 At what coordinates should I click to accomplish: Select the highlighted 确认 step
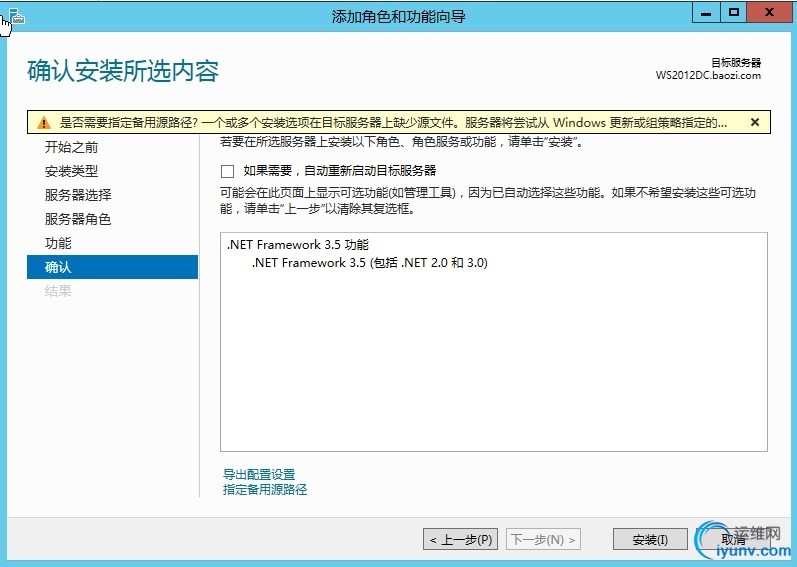click(112, 267)
